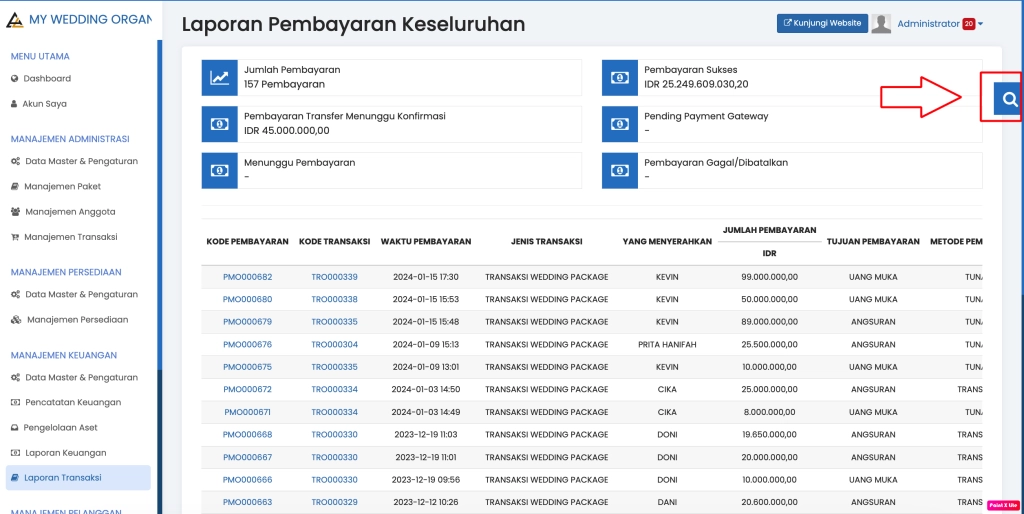Click the Kunjungi Website button
The width and height of the screenshot is (1024, 514).
822,24
